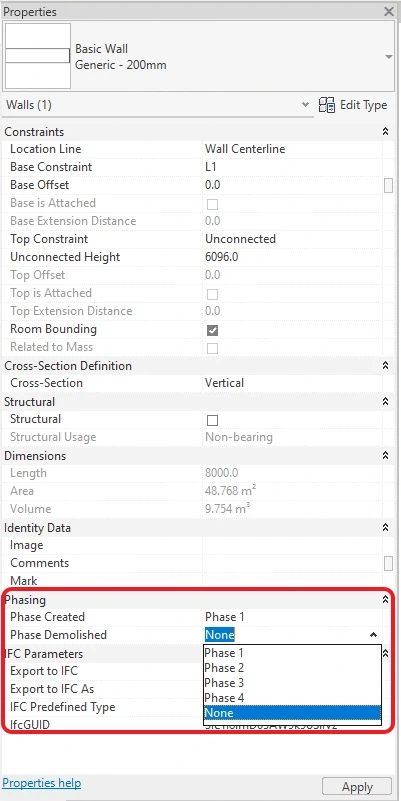401x801 pixels.
Task: Collapse the Structural section chevron
Action: (386, 402)
